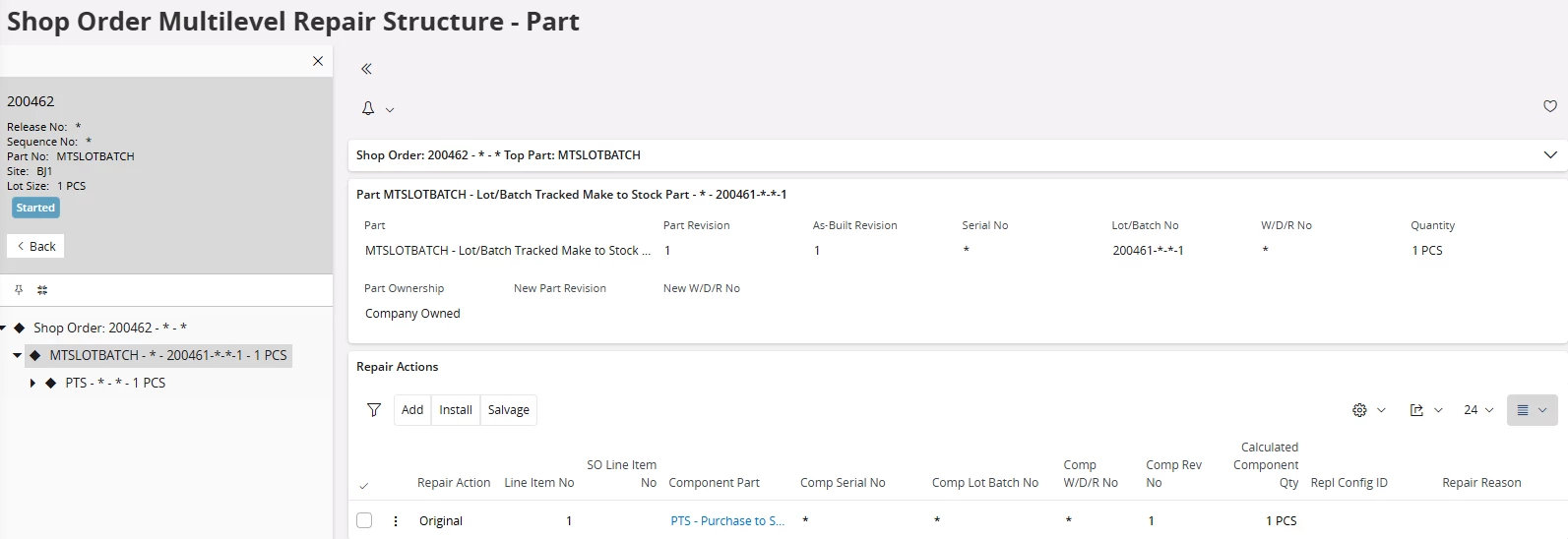The image size is (1568, 539).
Task: Toggle select-all checkmark in table header
Action: [x=364, y=486]
